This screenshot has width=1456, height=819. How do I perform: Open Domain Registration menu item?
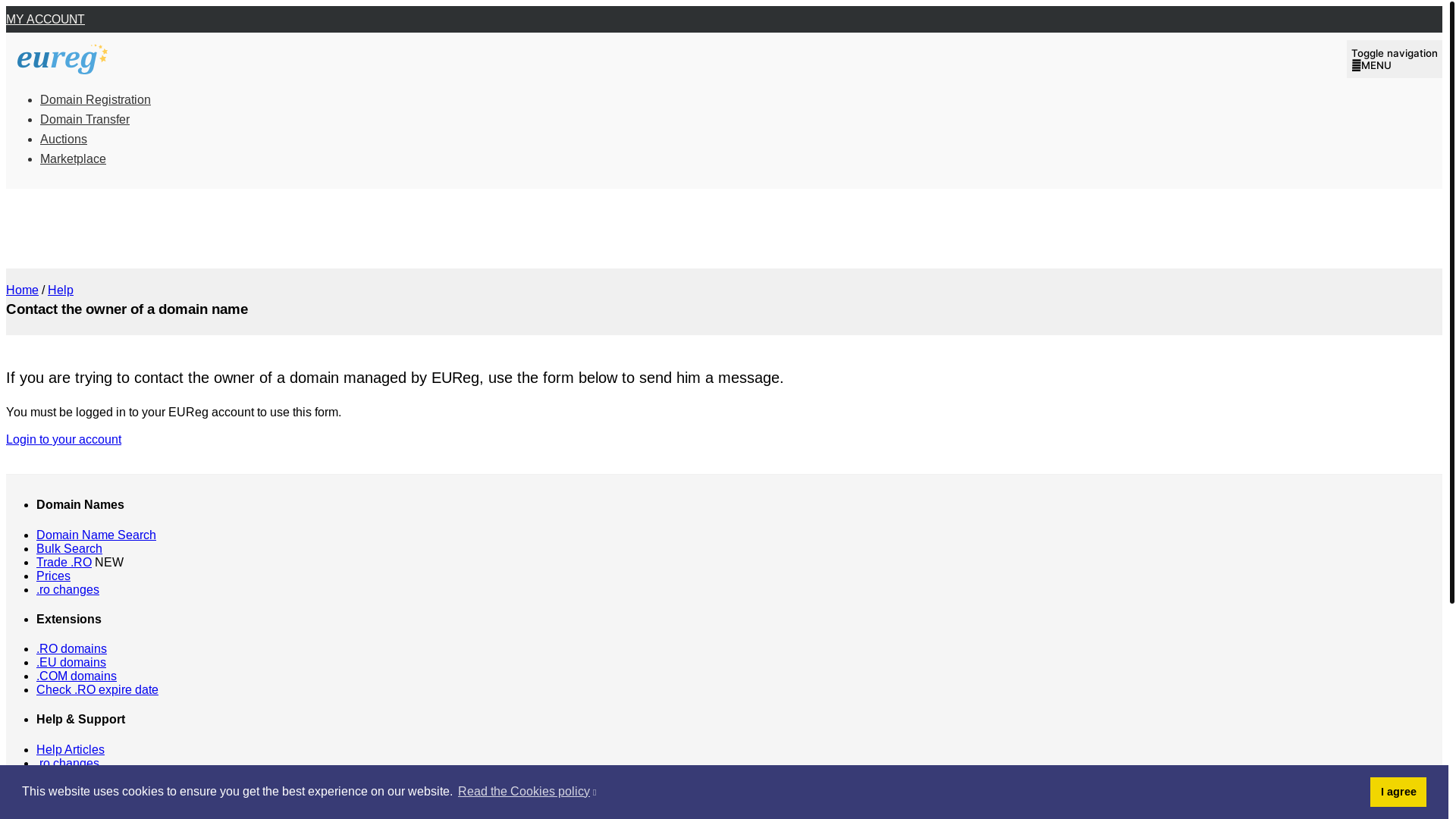[96, 100]
